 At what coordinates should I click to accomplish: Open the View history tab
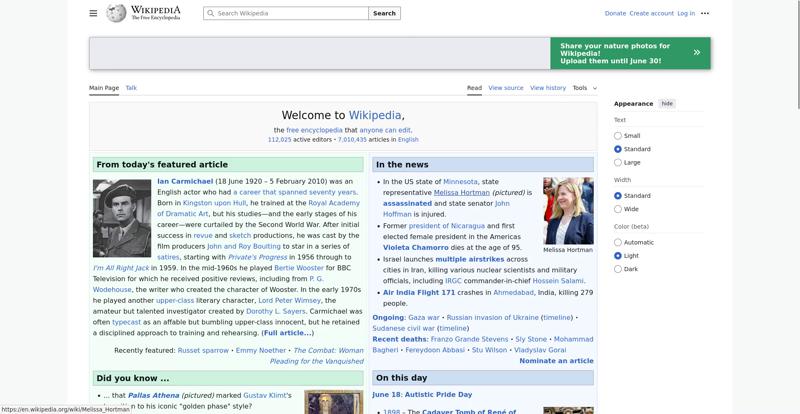coord(547,88)
